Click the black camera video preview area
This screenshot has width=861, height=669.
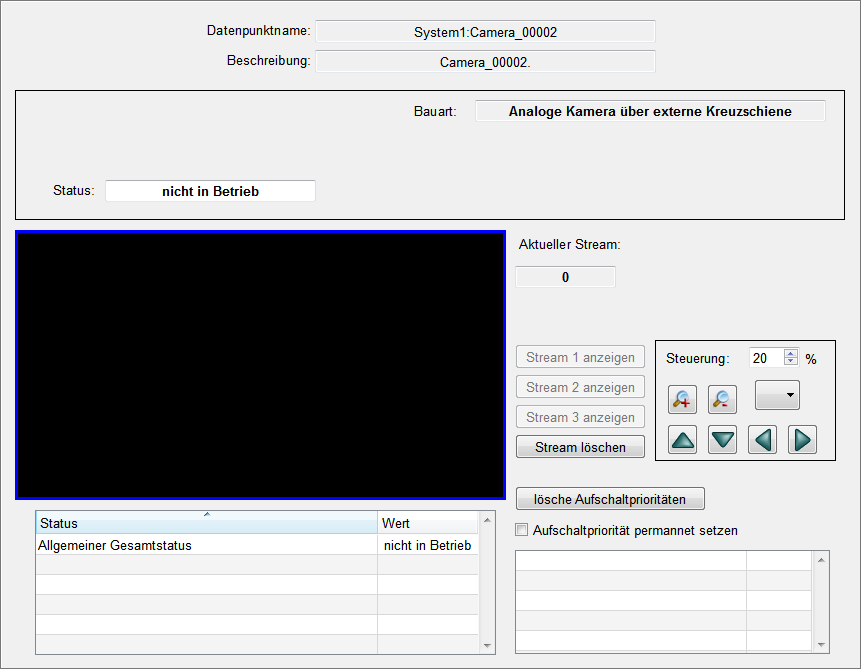tap(260, 365)
